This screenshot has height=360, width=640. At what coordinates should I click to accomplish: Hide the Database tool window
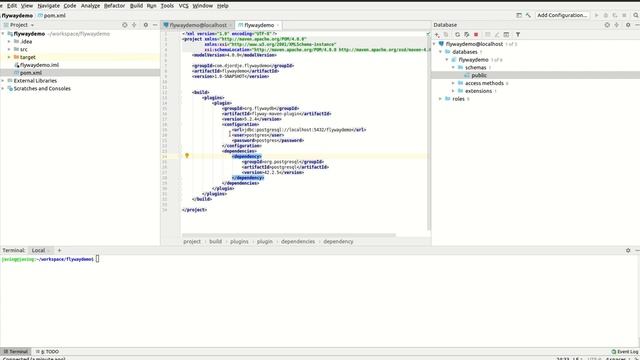pyautogui.click(x=637, y=25)
